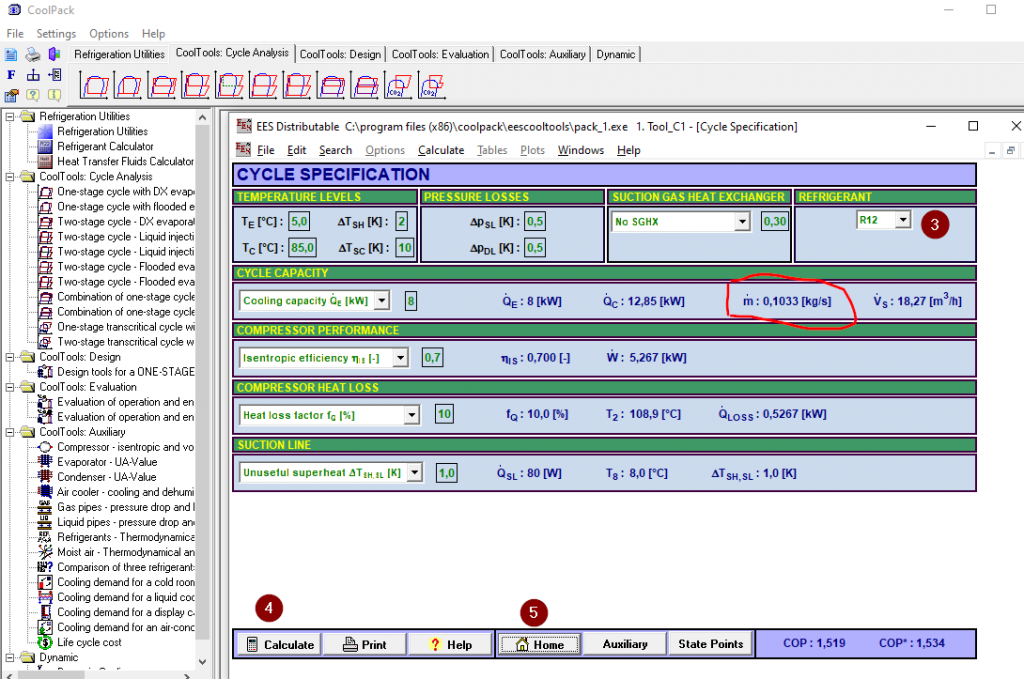Open the Calculate menu in EES
This screenshot has width=1024, height=679.
click(440, 150)
